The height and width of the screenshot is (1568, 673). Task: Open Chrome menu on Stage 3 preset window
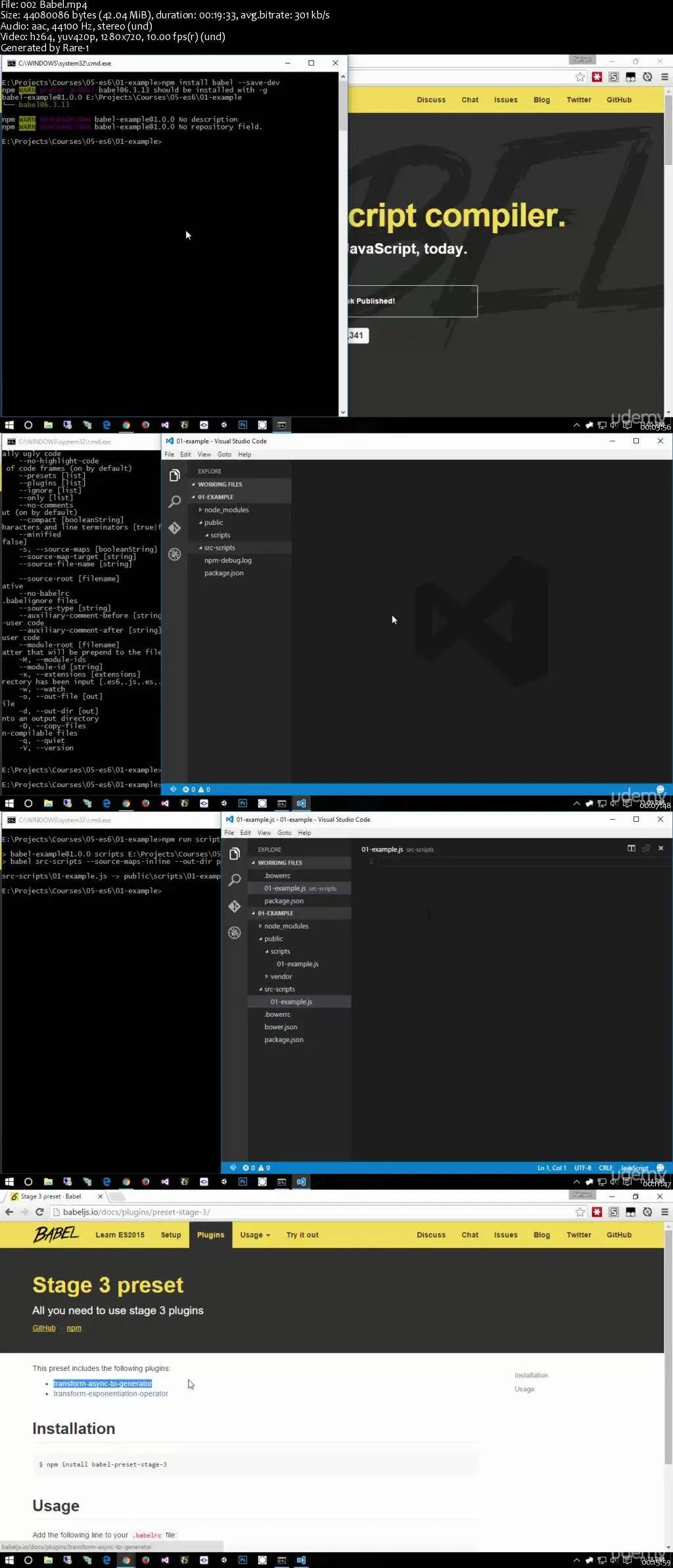664,1212
